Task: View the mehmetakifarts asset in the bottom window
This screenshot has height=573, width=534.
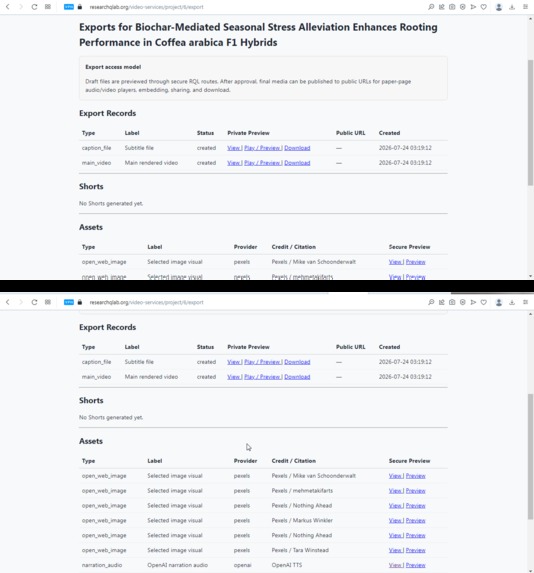Action: click(395, 491)
